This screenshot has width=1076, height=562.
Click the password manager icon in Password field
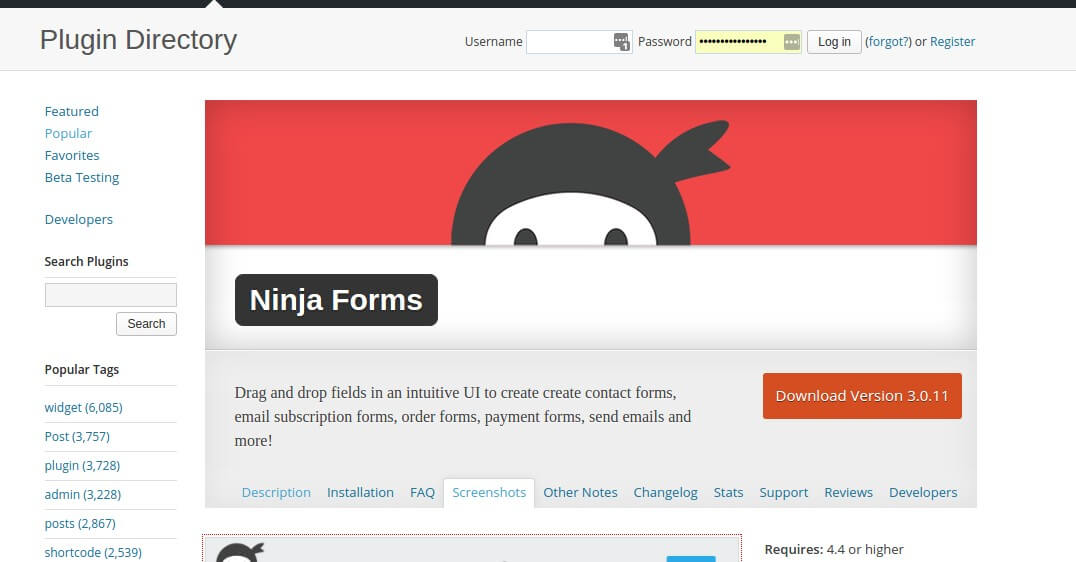coord(791,42)
